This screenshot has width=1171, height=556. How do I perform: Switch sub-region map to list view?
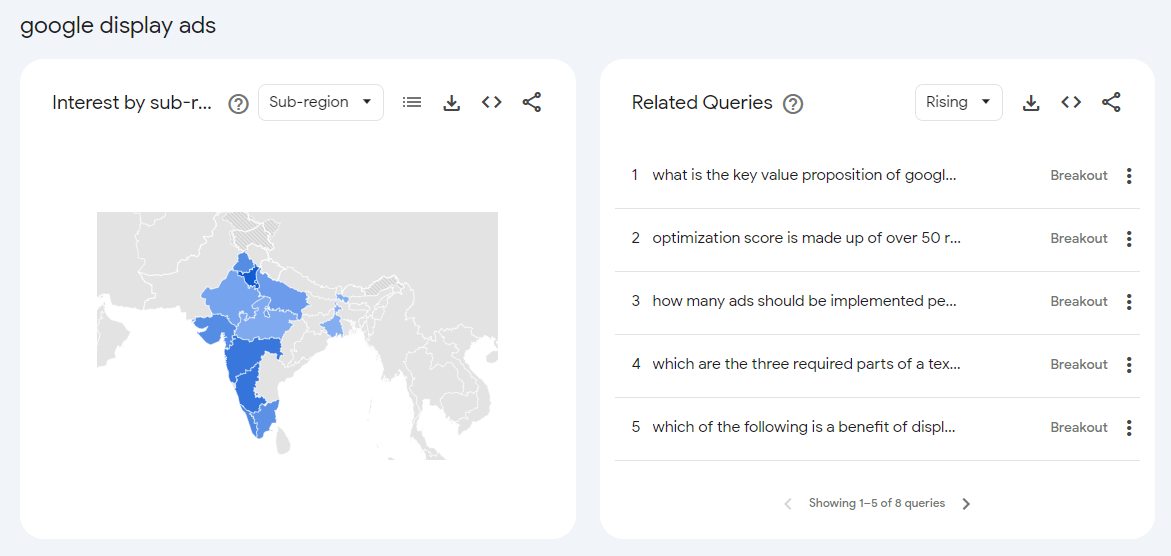click(x=412, y=102)
